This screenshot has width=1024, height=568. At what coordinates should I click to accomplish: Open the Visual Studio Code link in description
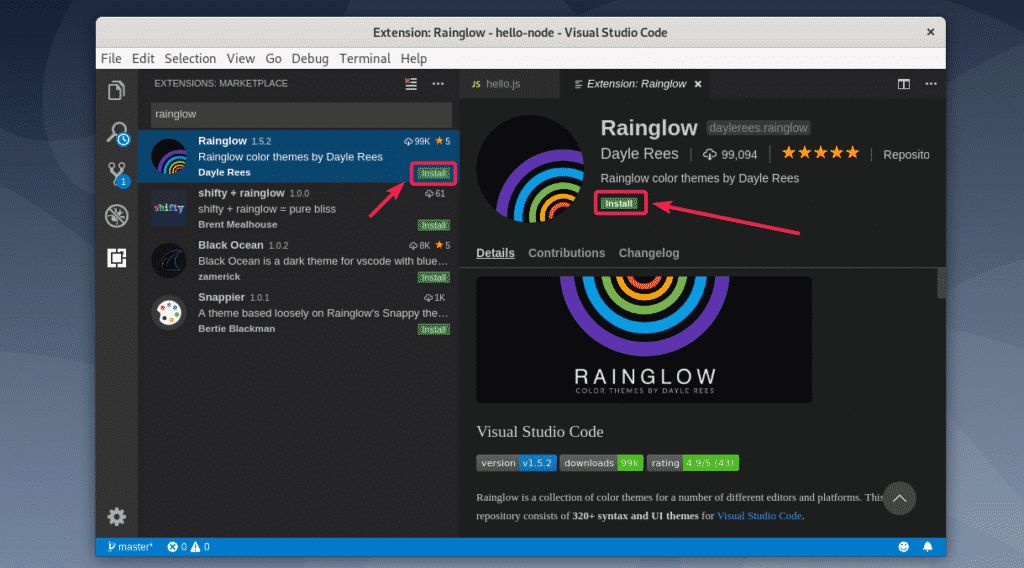(758, 516)
